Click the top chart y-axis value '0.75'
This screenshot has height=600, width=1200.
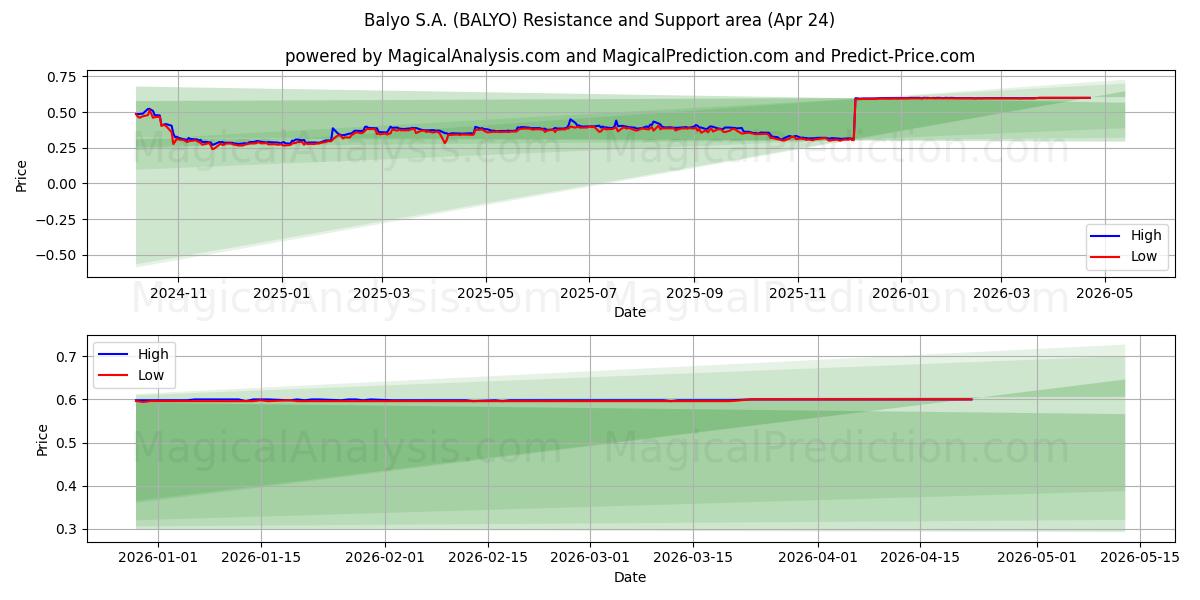pos(62,77)
